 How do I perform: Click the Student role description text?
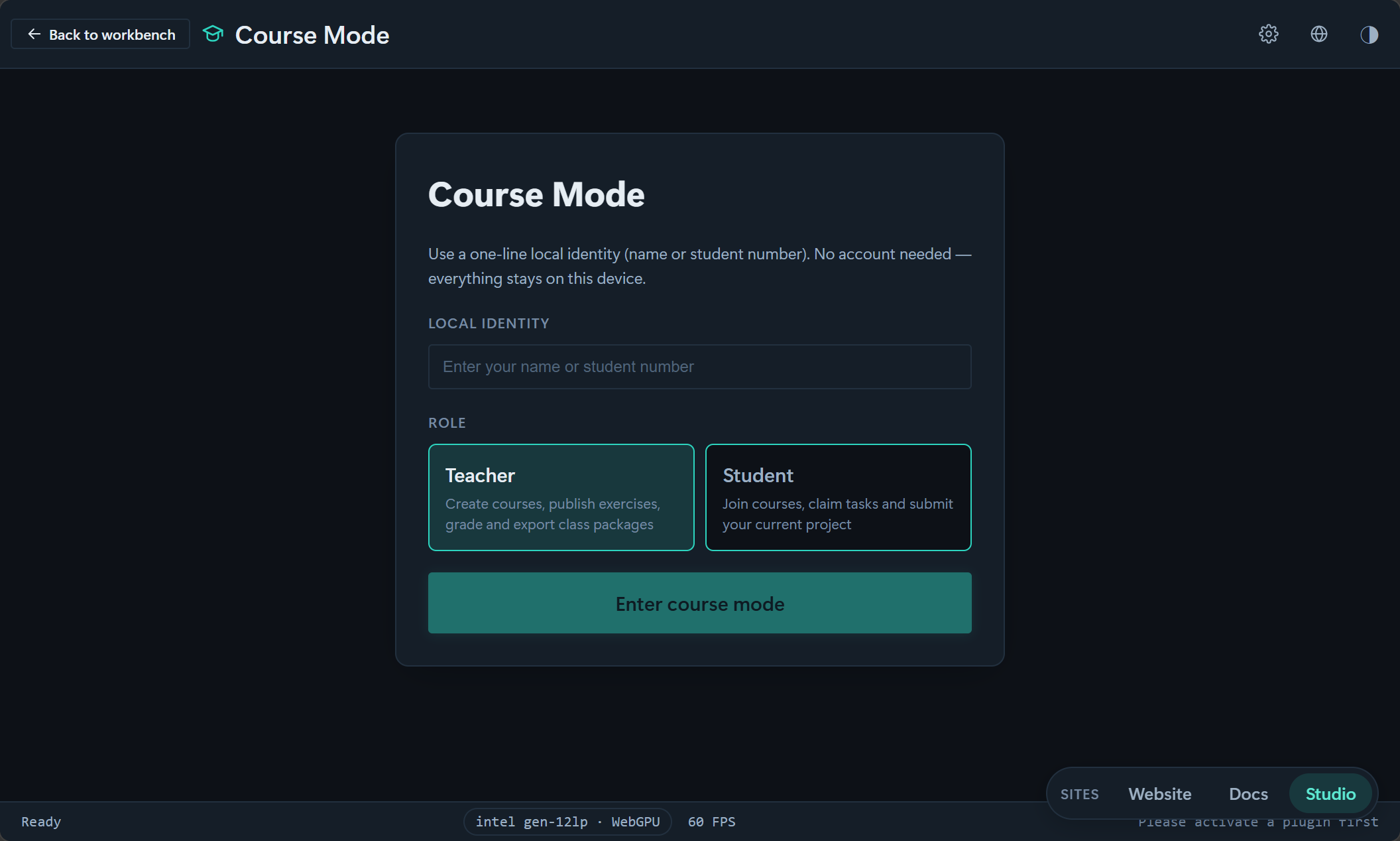click(x=837, y=514)
